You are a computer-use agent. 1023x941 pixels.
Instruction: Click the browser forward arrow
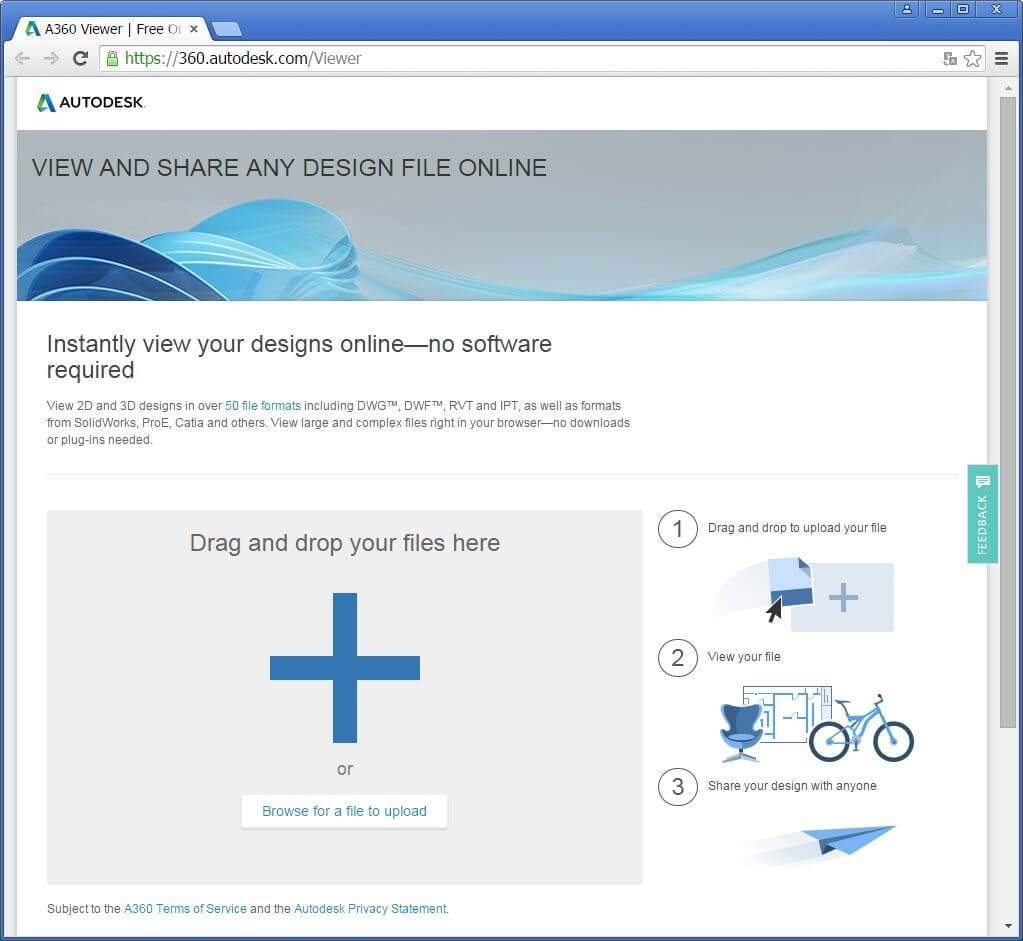coord(51,59)
